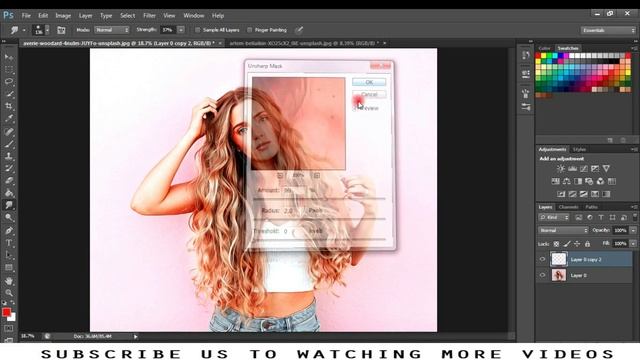Open the Mode dropdown in options bar

(x=111, y=30)
